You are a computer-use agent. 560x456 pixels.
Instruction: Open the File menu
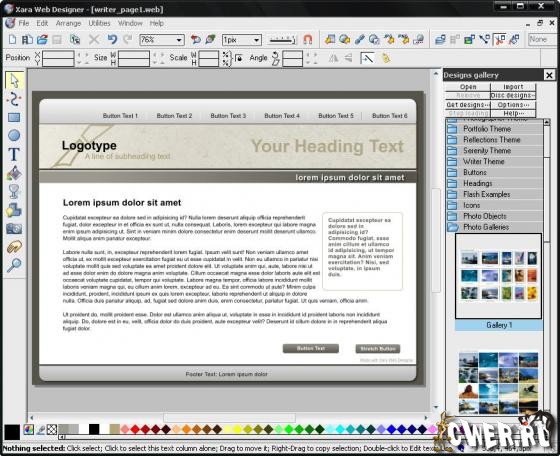point(24,23)
